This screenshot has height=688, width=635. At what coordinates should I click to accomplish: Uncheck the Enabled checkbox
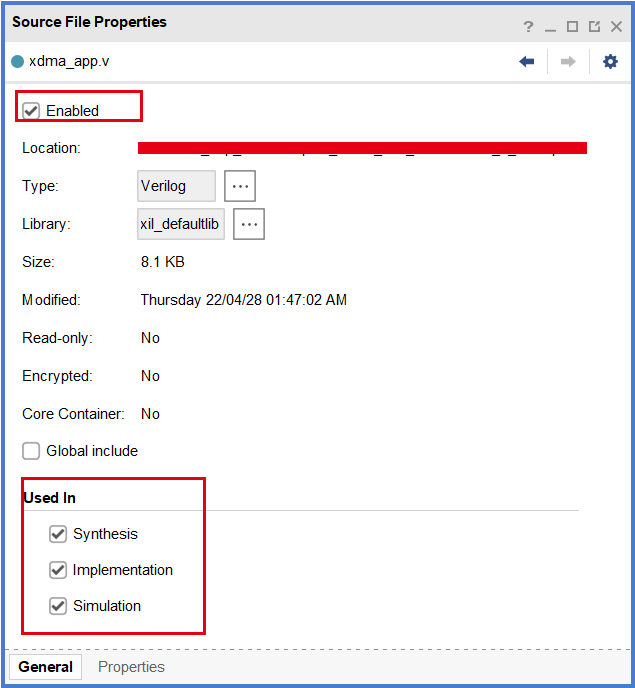31,110
